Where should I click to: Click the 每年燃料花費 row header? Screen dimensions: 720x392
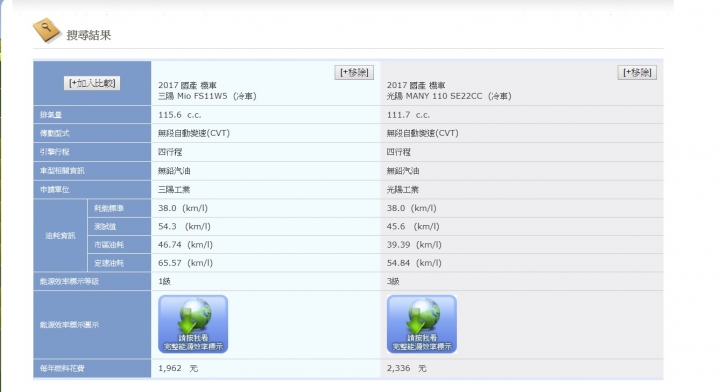click(x=92, y=368)
